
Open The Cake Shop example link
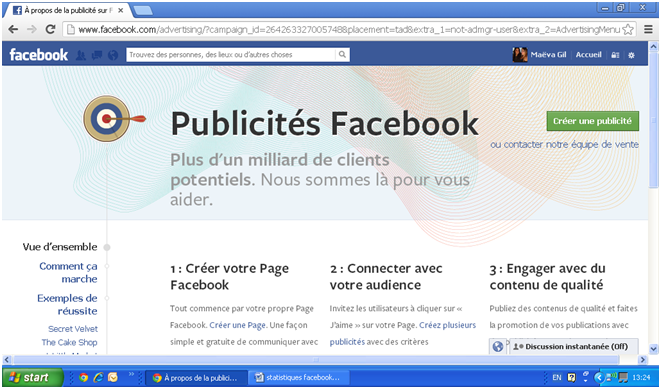click(70, 342)
